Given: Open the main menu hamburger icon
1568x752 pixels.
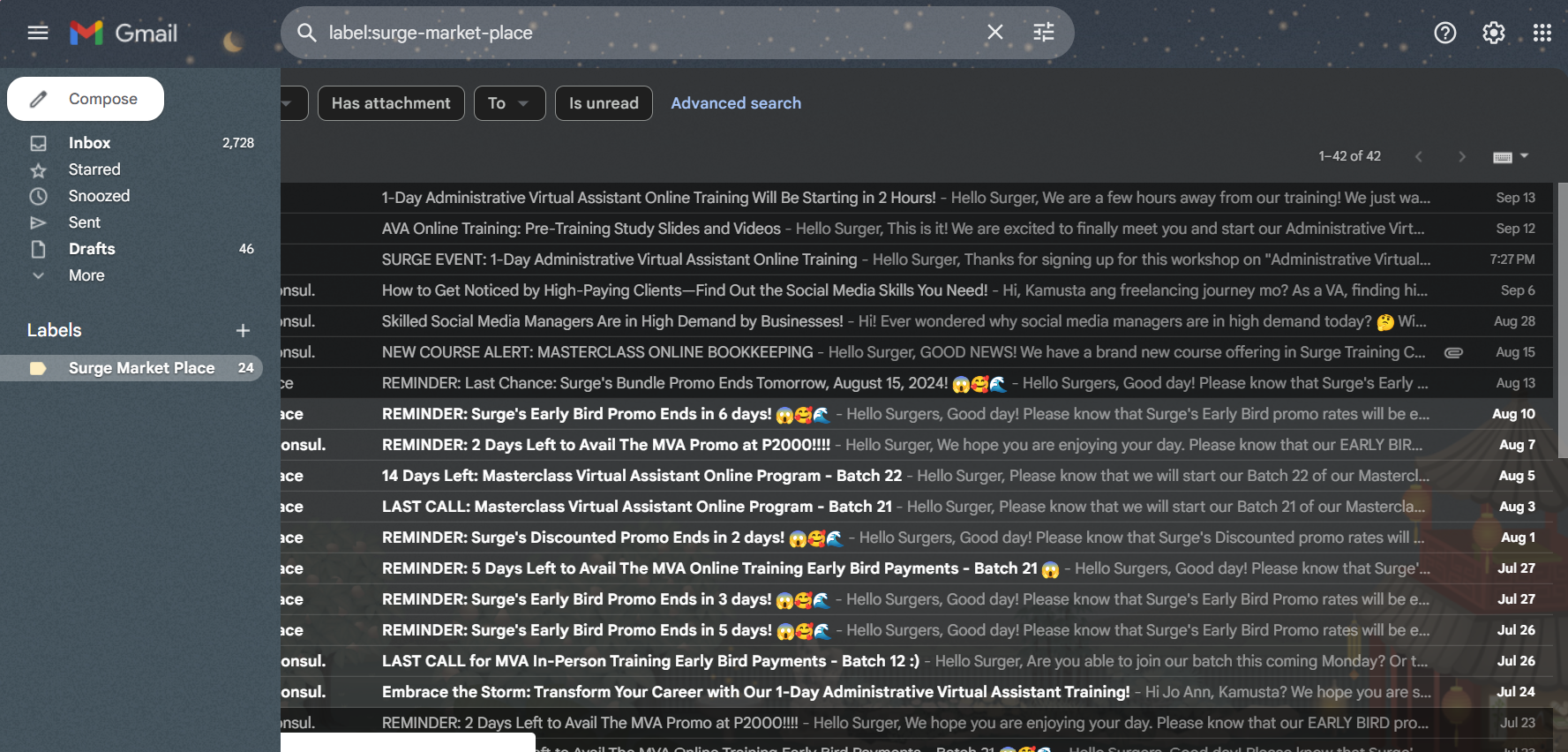Looking at the screenshot, I should coord(38,33).
